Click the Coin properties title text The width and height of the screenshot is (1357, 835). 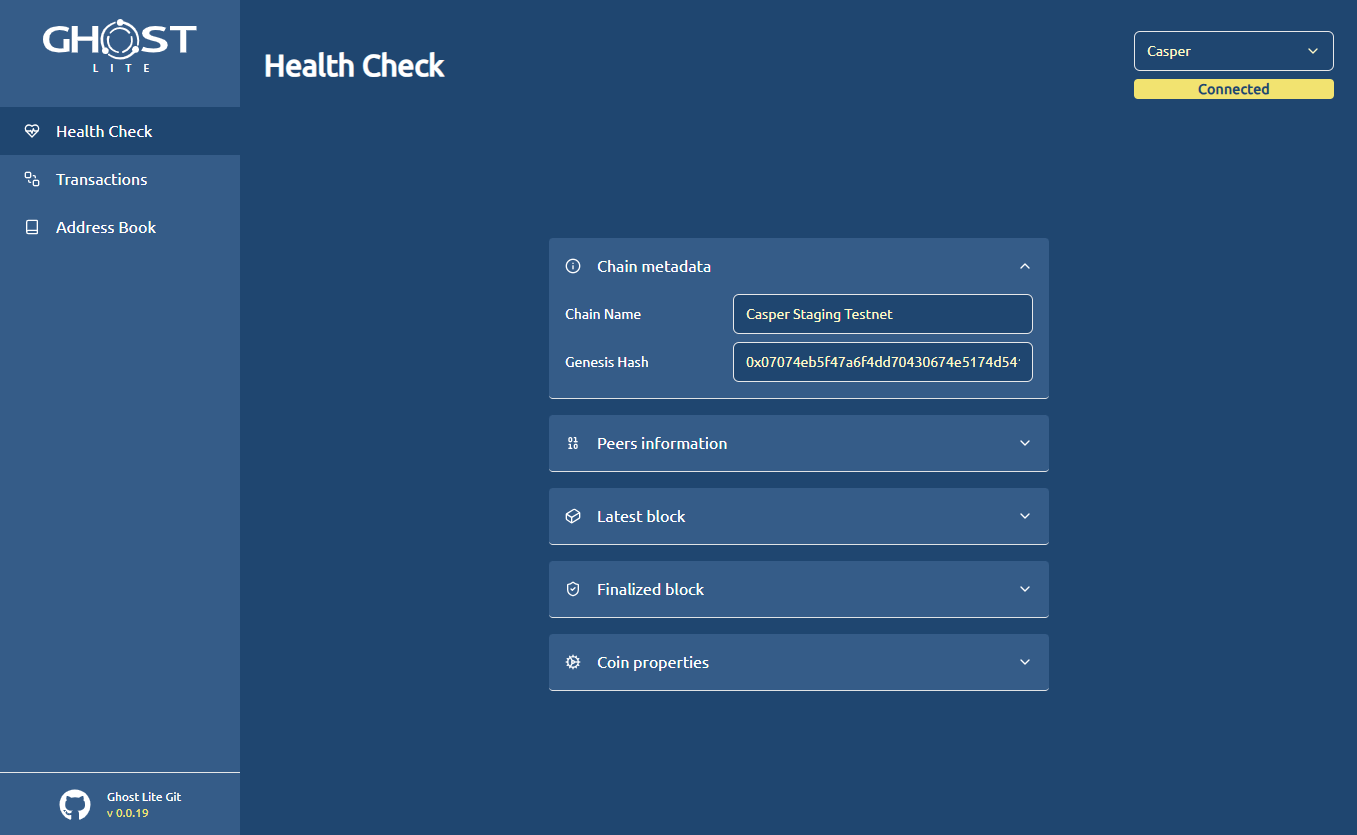click(653, 662)
